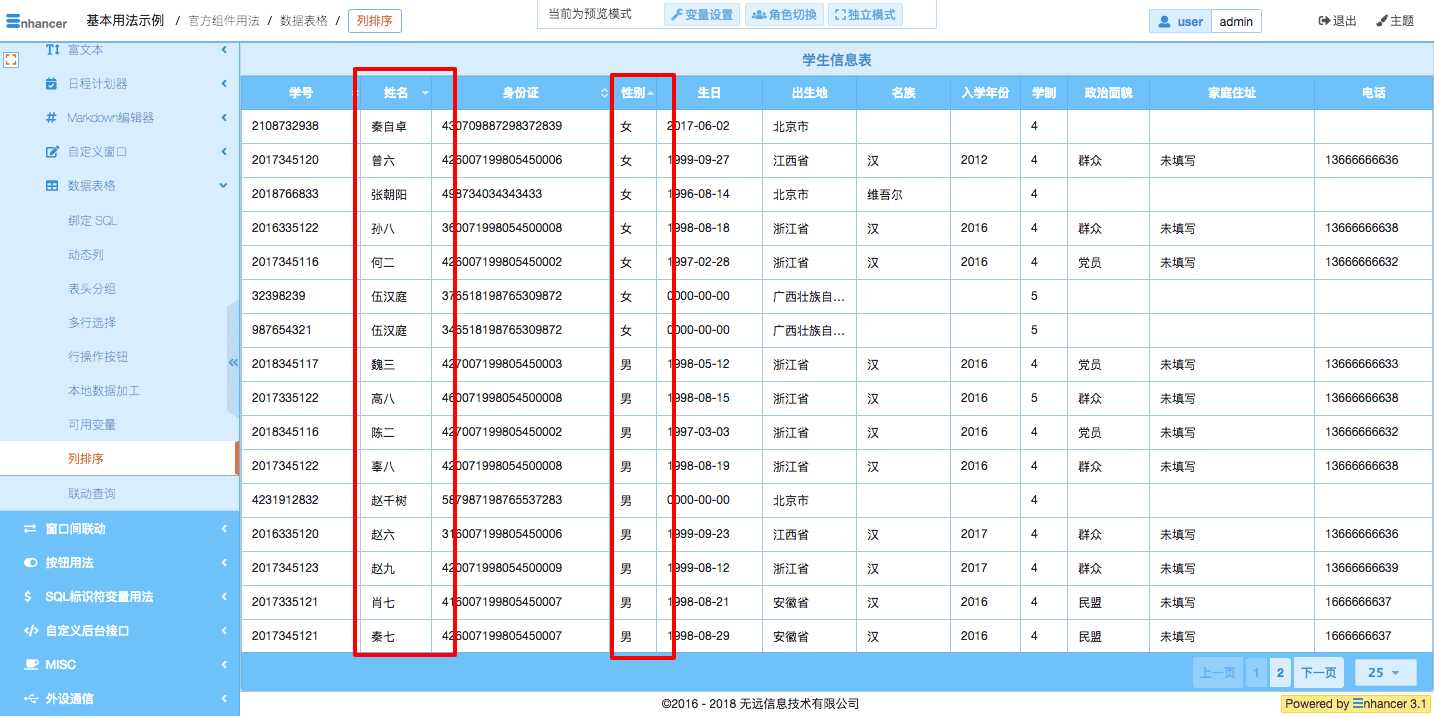Select 动态列 in the sidebar
This screenshot has height=718, width=1434.
[x=85, y=255]
